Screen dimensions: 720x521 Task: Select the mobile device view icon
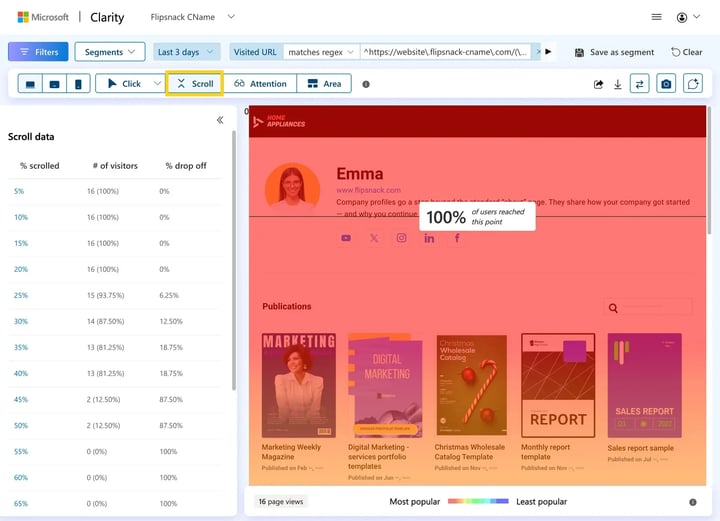[x=79, y=84]
